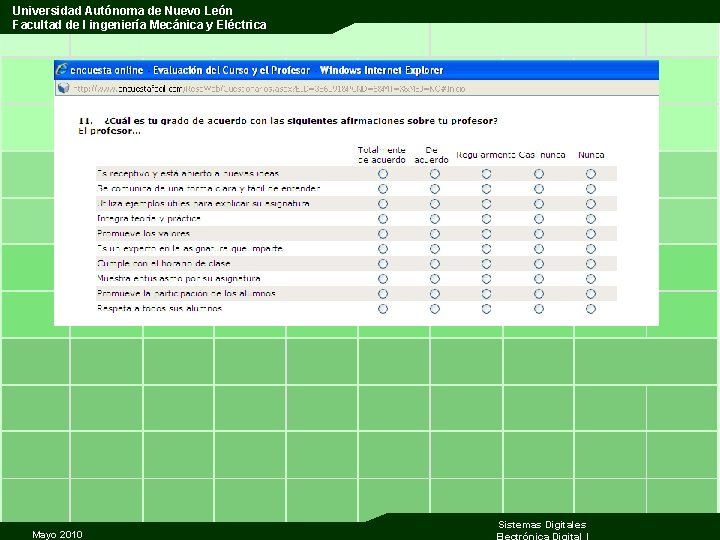This screenshot has height=540, width=720.
Task: Click the window title 'Evaluación del Curso y el Profesor'
Action: (x=231, y=70)
